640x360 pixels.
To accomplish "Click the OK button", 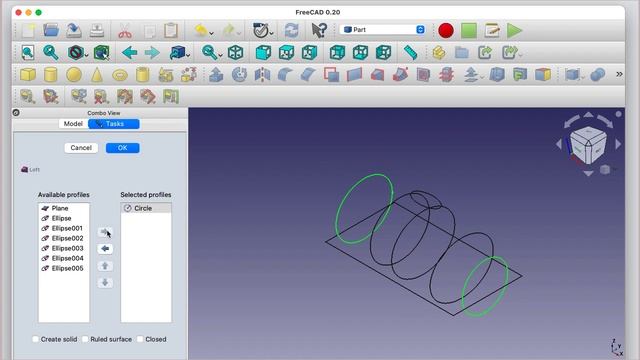I will click(x=122, y=148).
